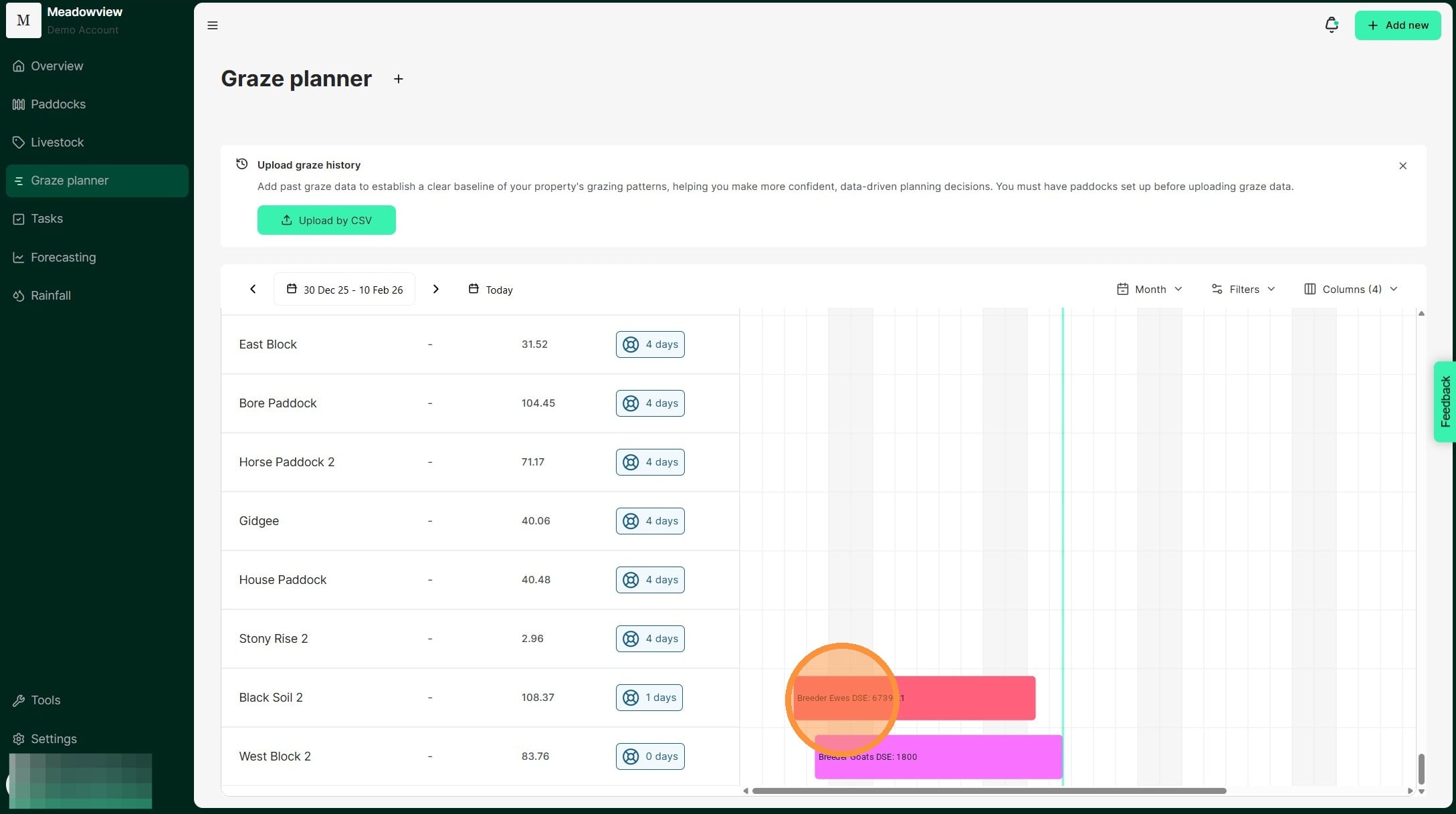The height and width of the screenshot is (814, 1456).
Task: Click the Breeder Goats magenta graze bar
Action: (970, 757)
